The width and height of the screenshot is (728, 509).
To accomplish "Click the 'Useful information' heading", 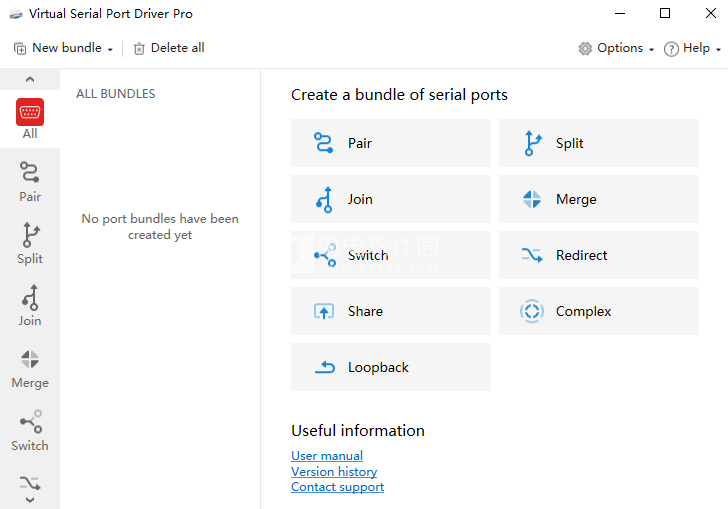I will (x=358, y=431).
